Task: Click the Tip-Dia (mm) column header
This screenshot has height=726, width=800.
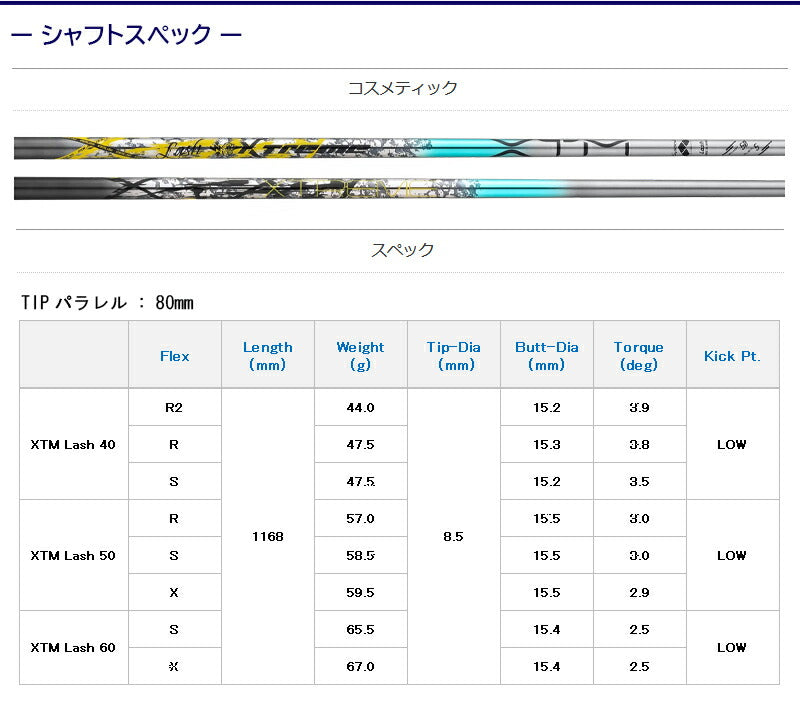Action: pyautogui.click(x=454, y=356)
